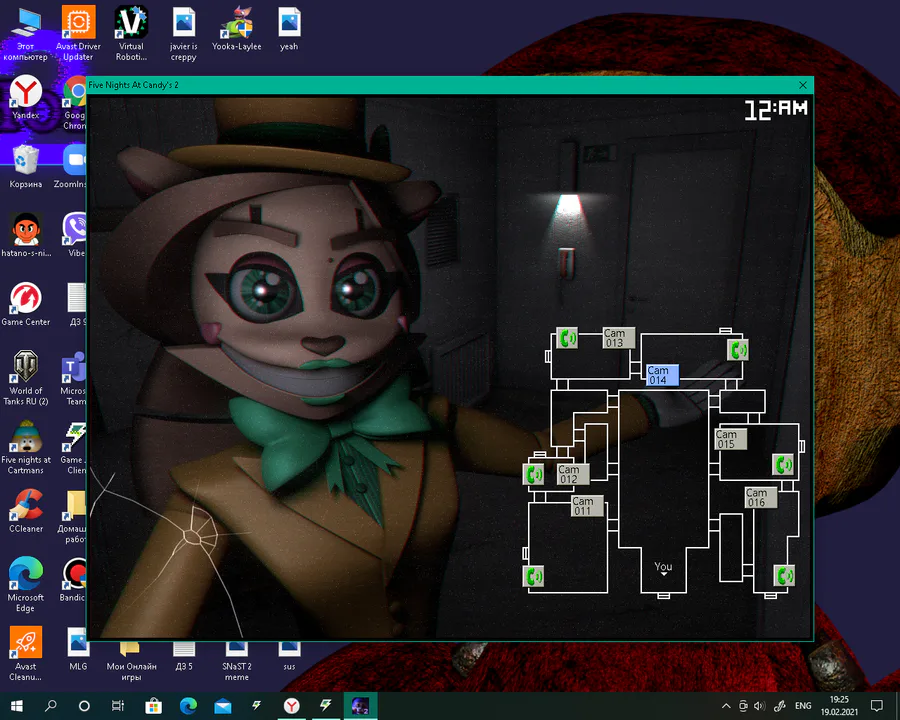Click the 12:AM clock in the game
The width and height of the screenshot is (900, 720).
point(776,110)
